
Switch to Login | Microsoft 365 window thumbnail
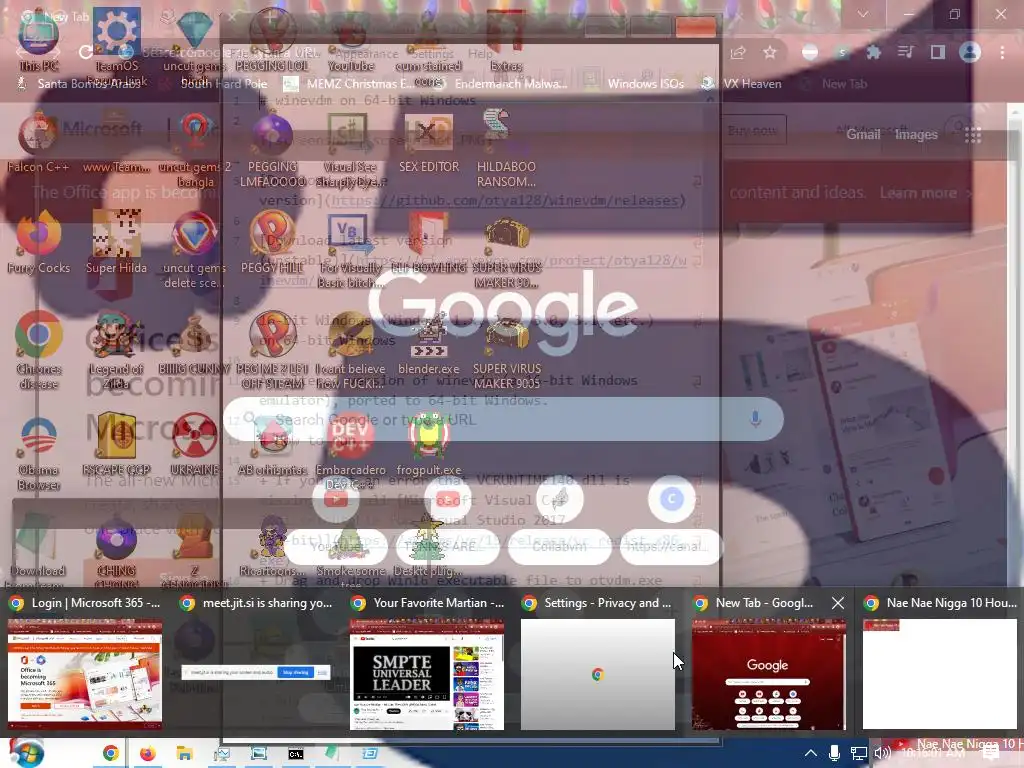click(85, 662)
